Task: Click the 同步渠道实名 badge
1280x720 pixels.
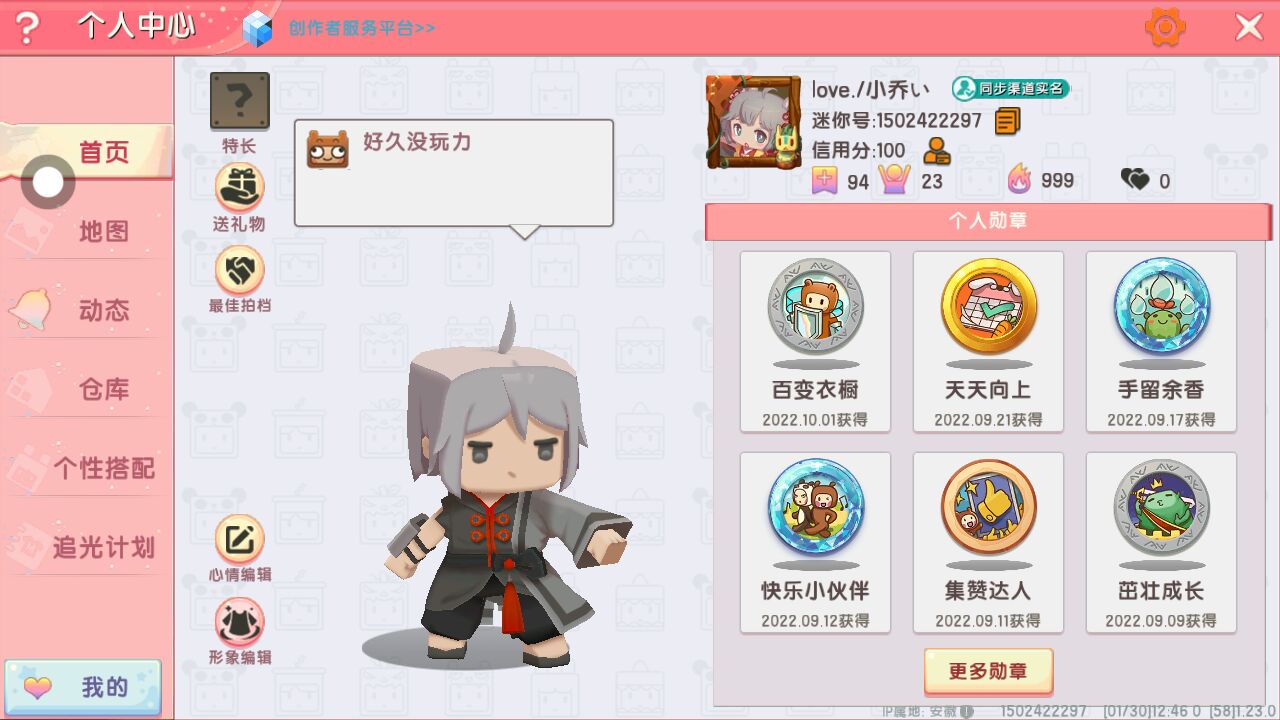Action: 1010,88
